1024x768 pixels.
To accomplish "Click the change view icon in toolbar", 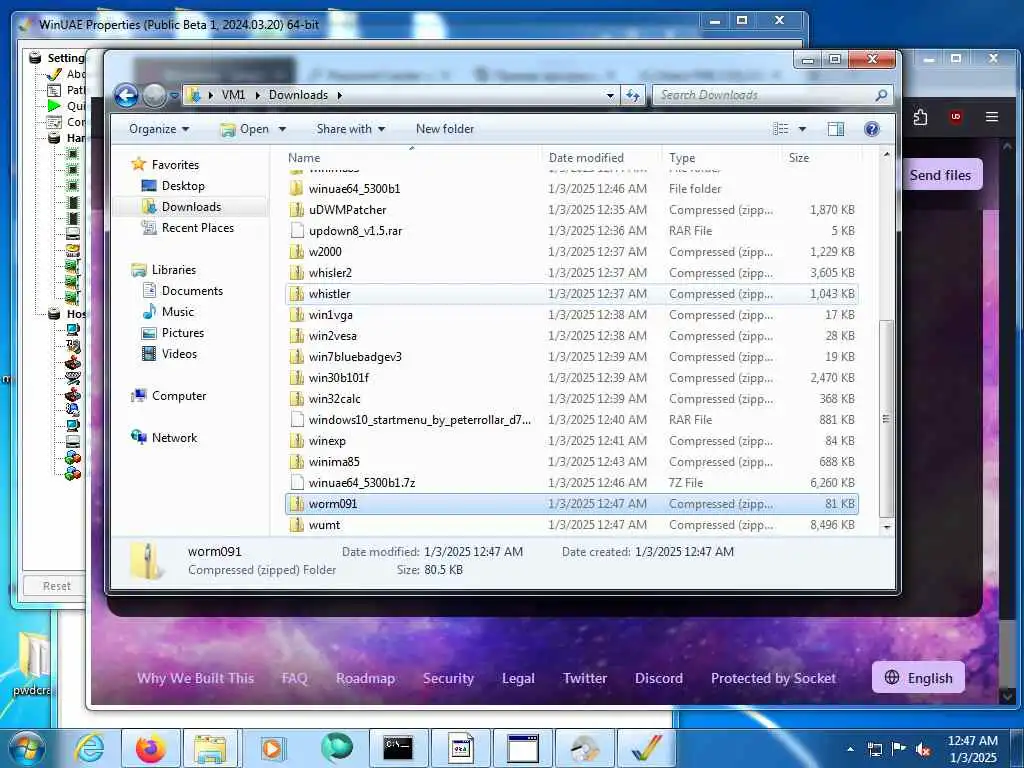I will pyautogui.click(x=780, y=129).
